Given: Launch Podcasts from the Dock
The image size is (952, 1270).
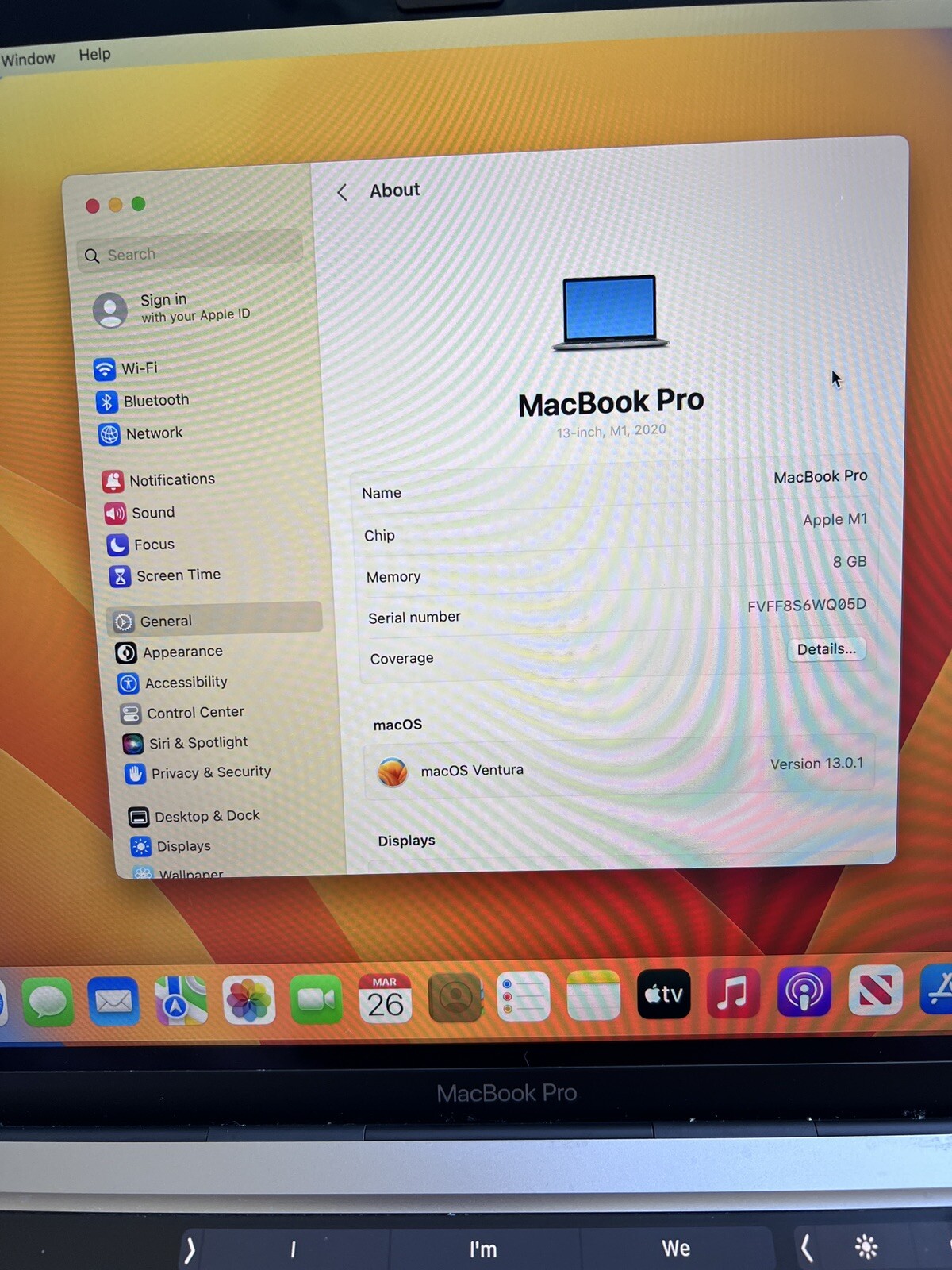Looking at the screenshot, I should (804, 991).
